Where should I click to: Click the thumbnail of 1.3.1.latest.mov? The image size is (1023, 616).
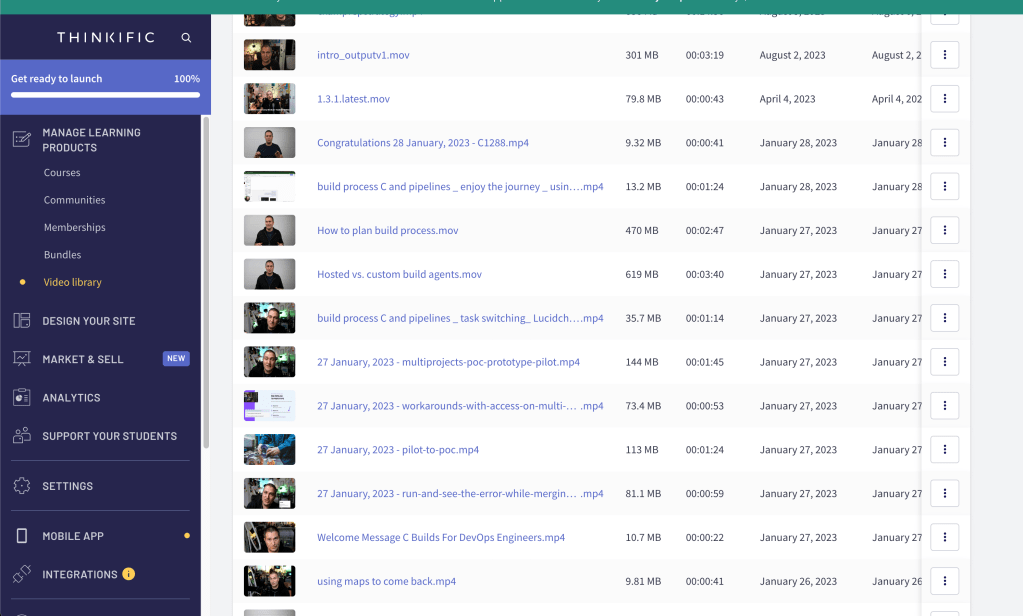269,99
